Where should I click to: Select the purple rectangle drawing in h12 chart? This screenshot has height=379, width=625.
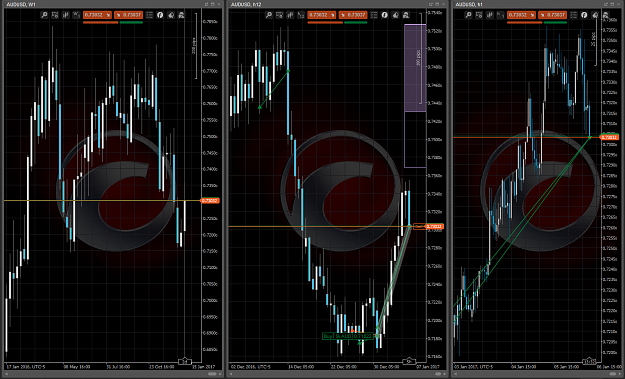[415, 68]
